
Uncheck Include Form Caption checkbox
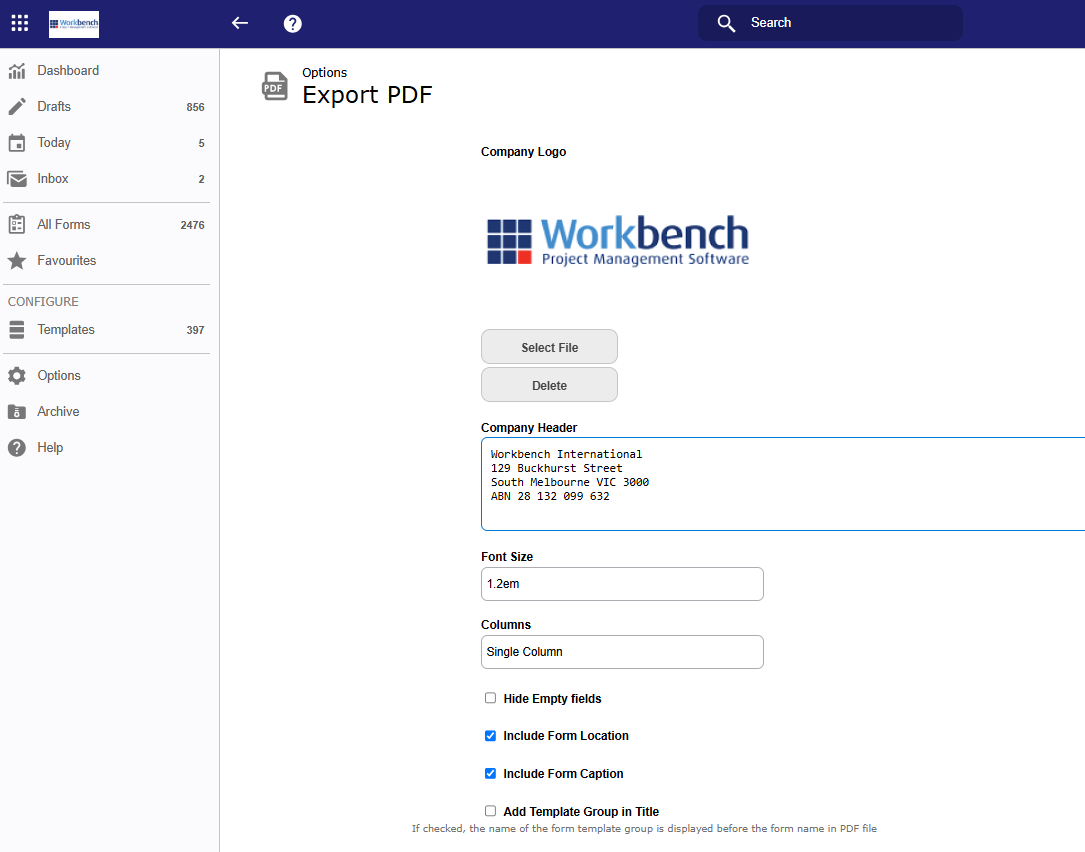(x=491, y=773)
